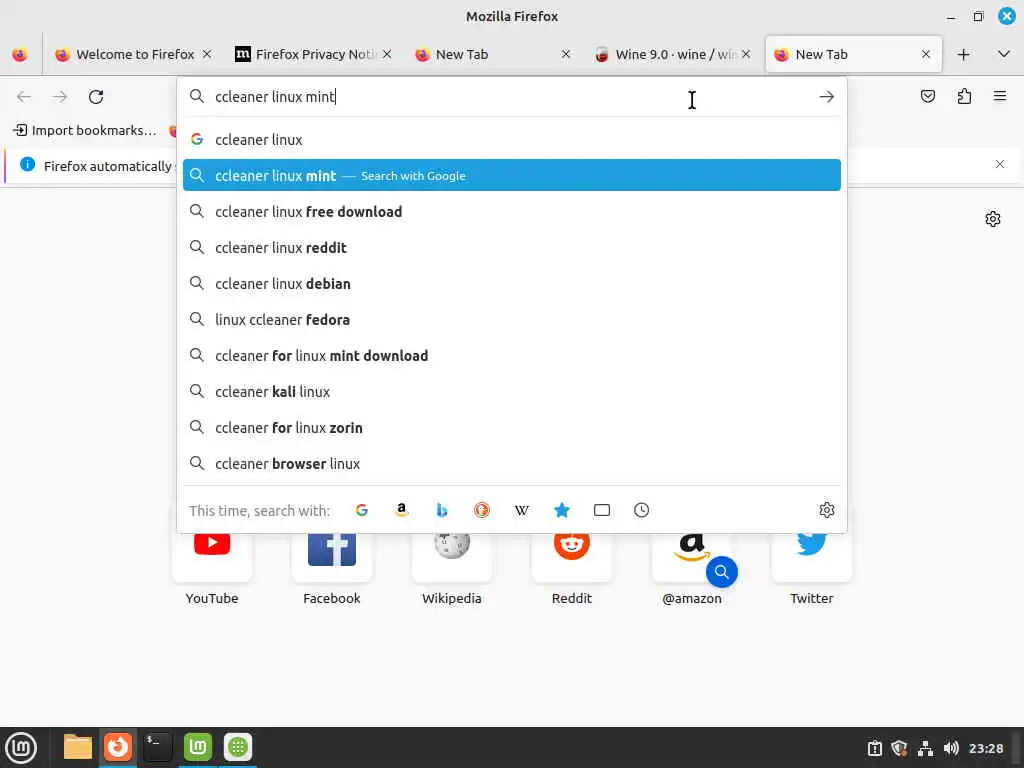Close the Firefox Privacy Notice tab
Screen dimensions: 1024x768
pyautogui.click(x=387, y=54)
